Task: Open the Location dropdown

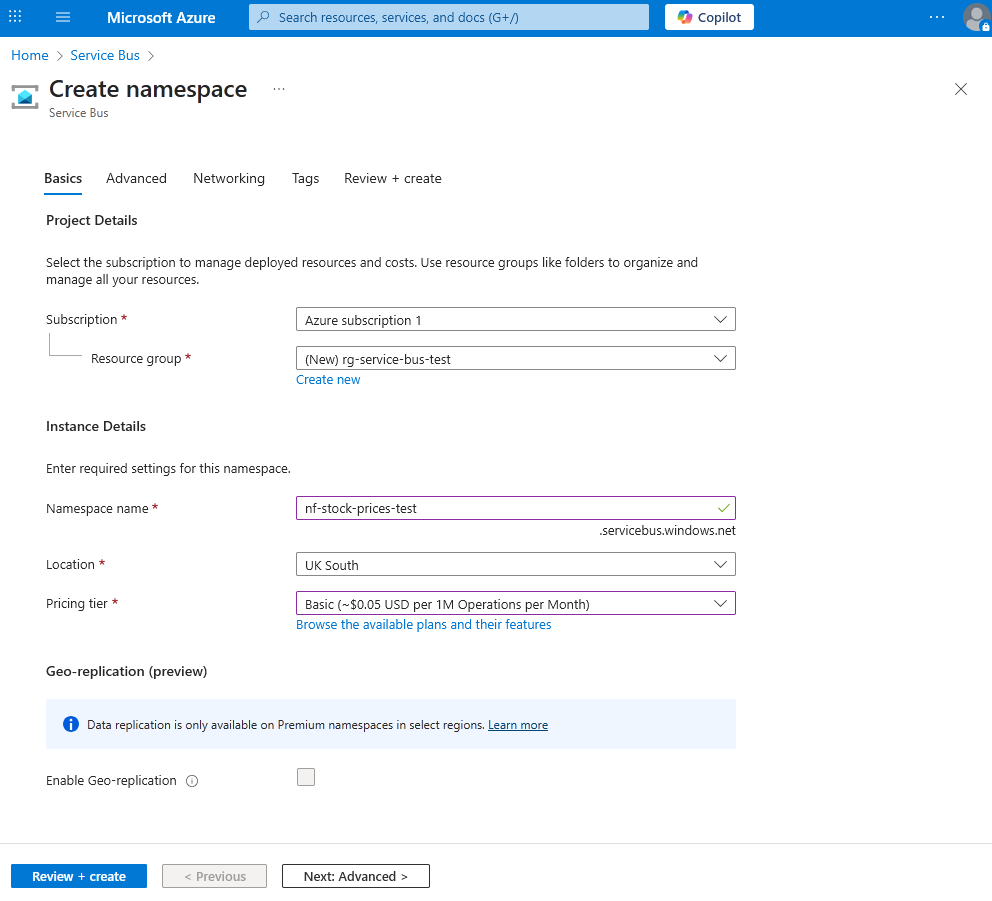Action: 515,565
